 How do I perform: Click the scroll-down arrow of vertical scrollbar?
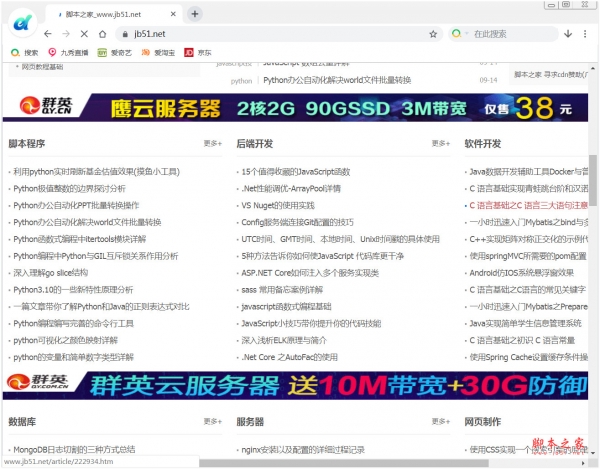[x=593, y=453]
